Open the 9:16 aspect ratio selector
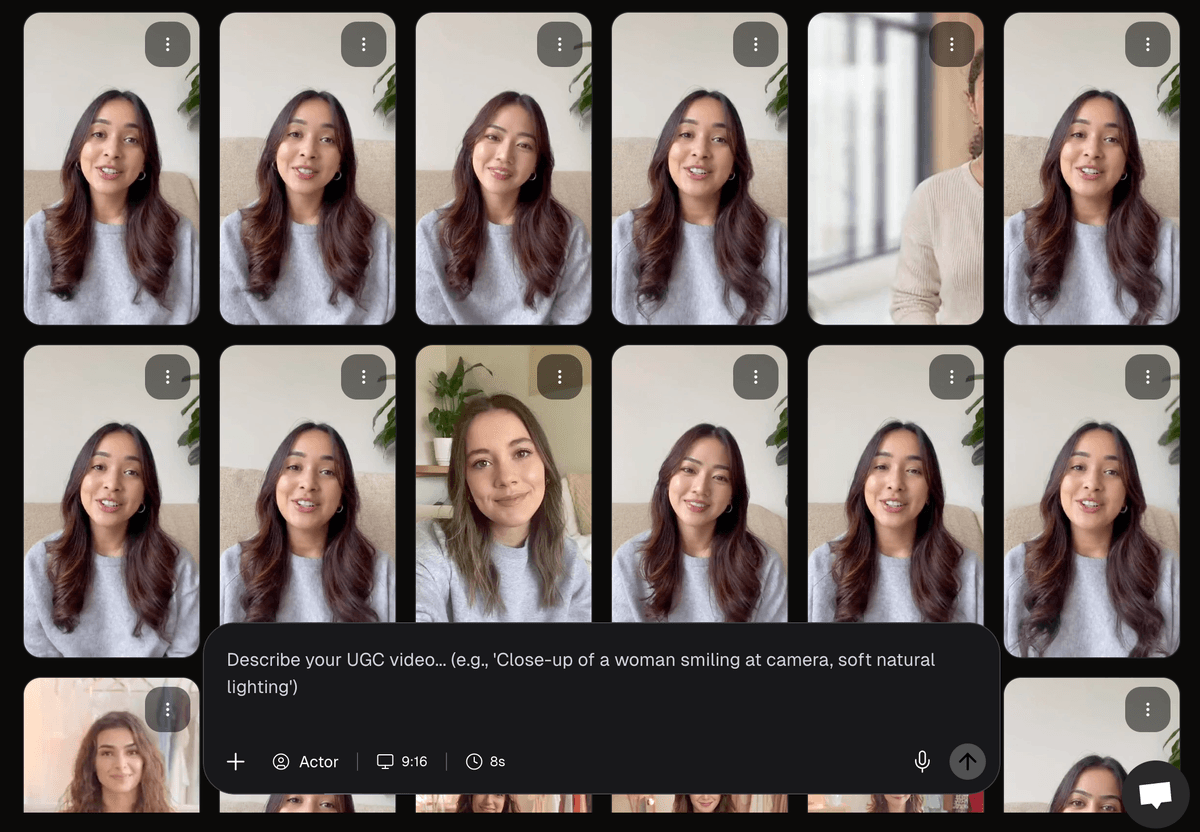Image resolution: width=1200 pixels, height=832 pixels. click(x=401, y=761)
